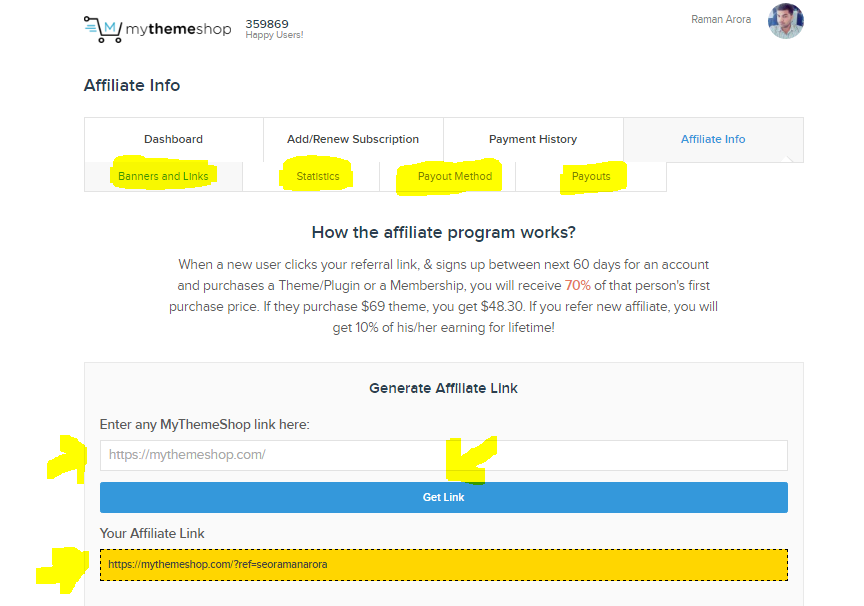Screen dimensions: 864x606
Task: Click the Get Link button
Action: 444,497
